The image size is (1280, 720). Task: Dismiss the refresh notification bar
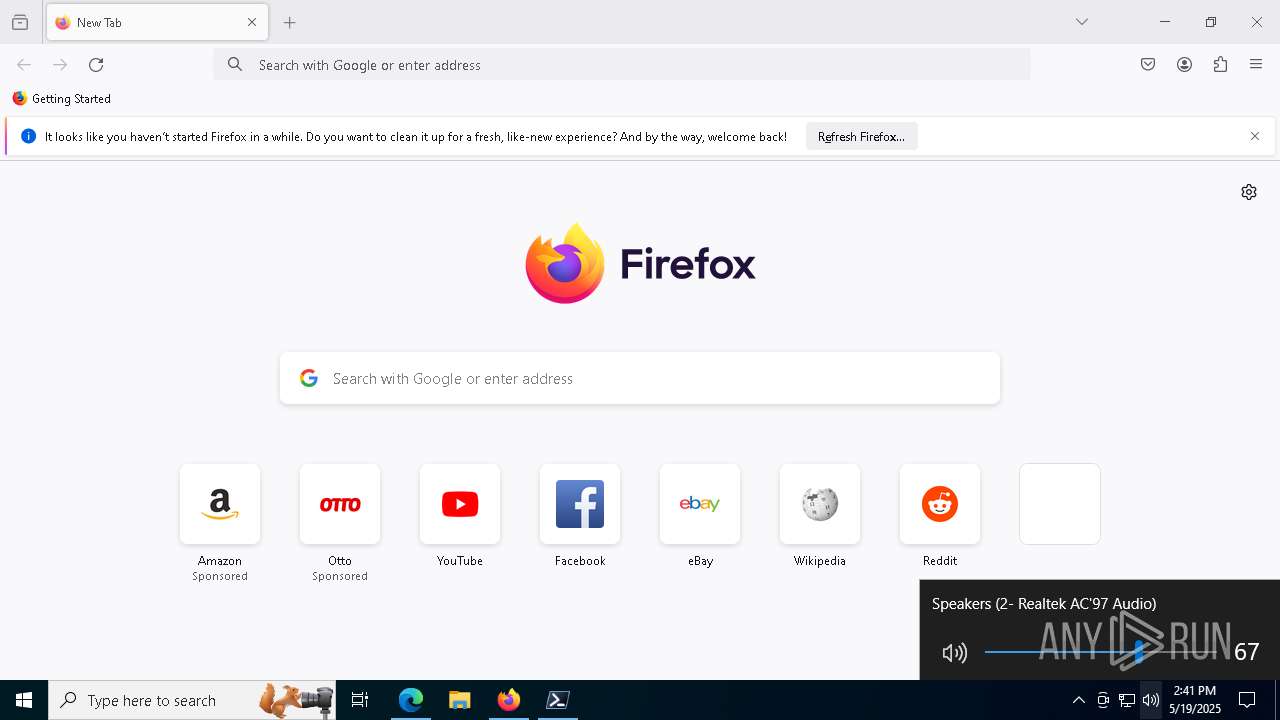click(x=1255, y=136)
